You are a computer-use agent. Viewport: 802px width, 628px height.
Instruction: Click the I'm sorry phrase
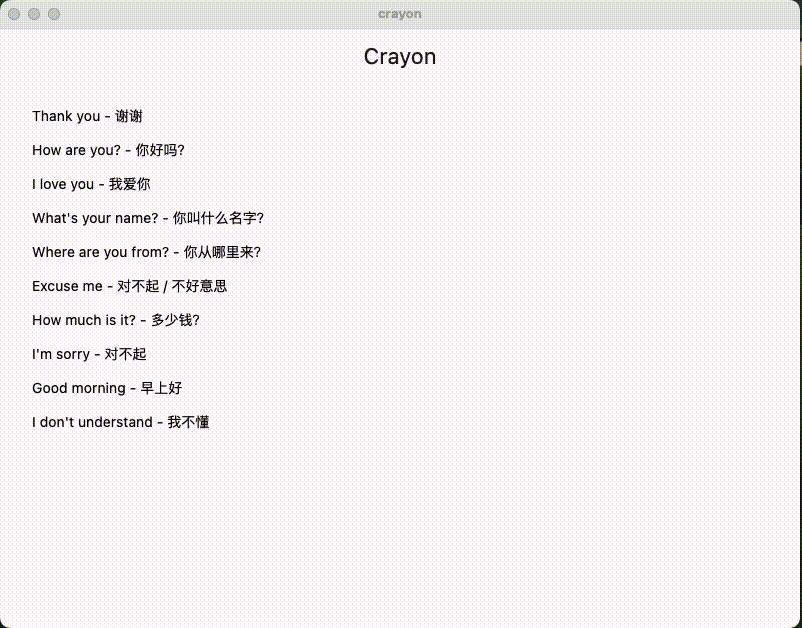pos(88,354)
